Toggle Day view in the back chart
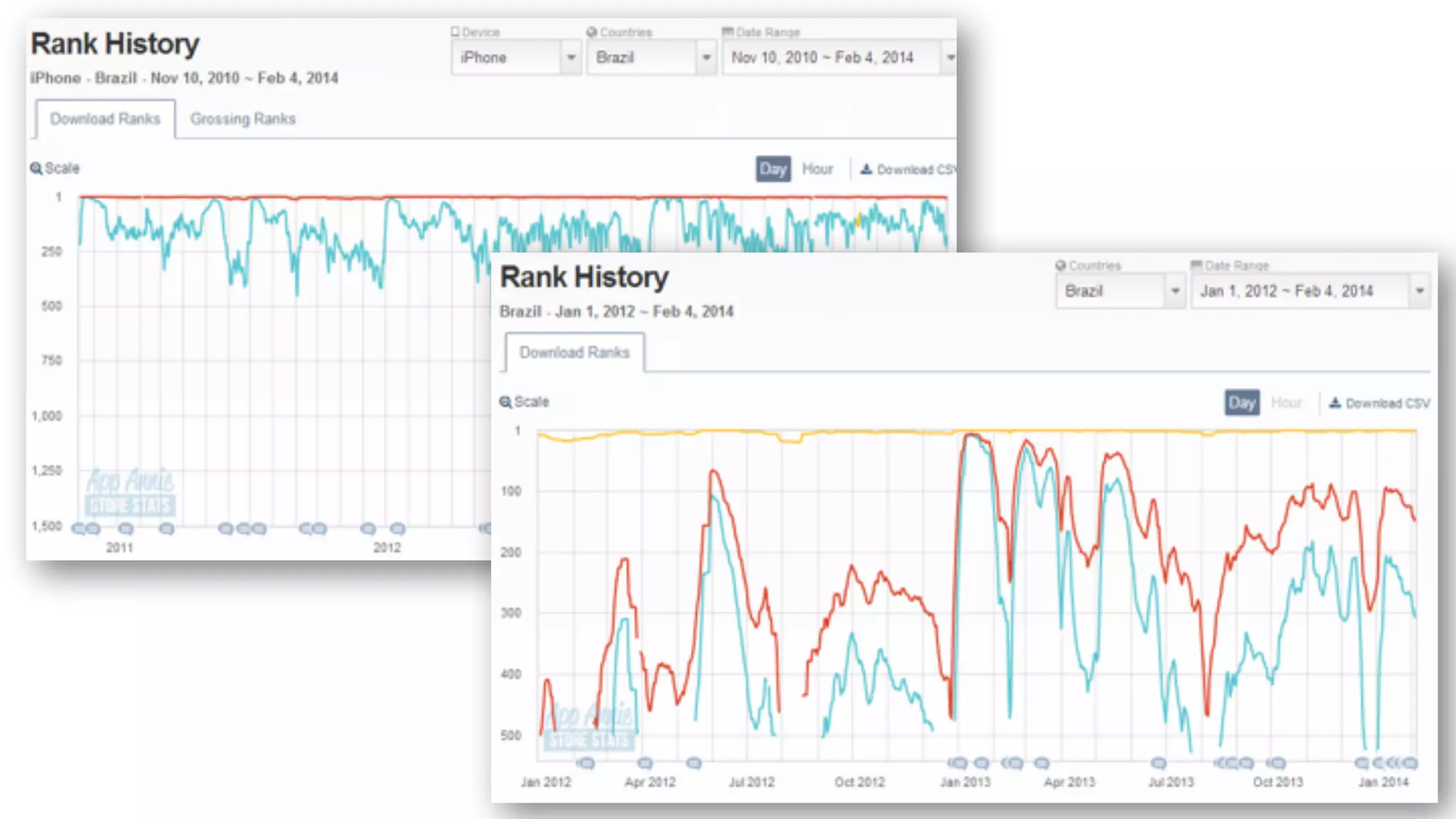Screen dimensions: 1456x819 click(x=773, y=169)
